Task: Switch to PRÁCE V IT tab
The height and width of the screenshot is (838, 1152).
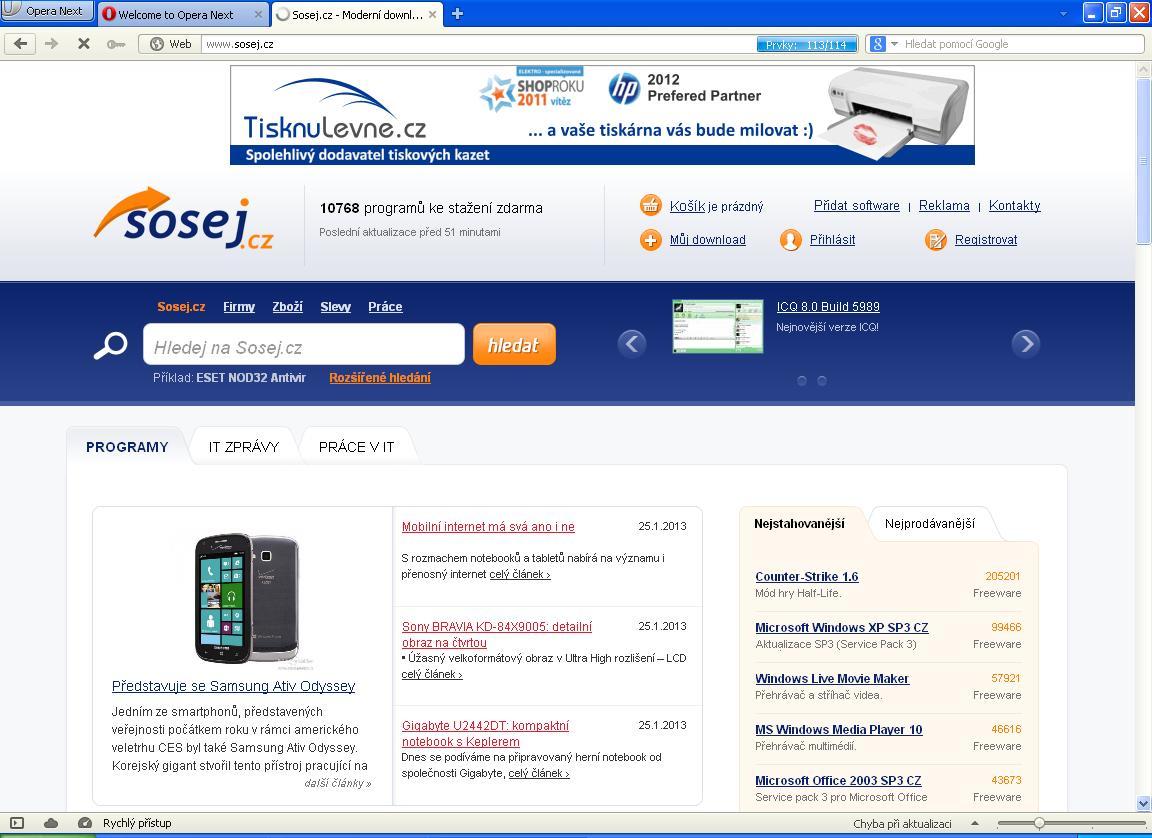Action: [356, 447]
